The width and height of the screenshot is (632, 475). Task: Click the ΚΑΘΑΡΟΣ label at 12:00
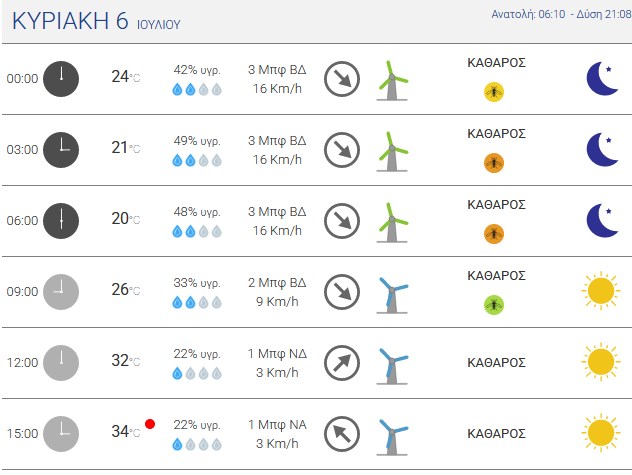click(x=496, y=362)
